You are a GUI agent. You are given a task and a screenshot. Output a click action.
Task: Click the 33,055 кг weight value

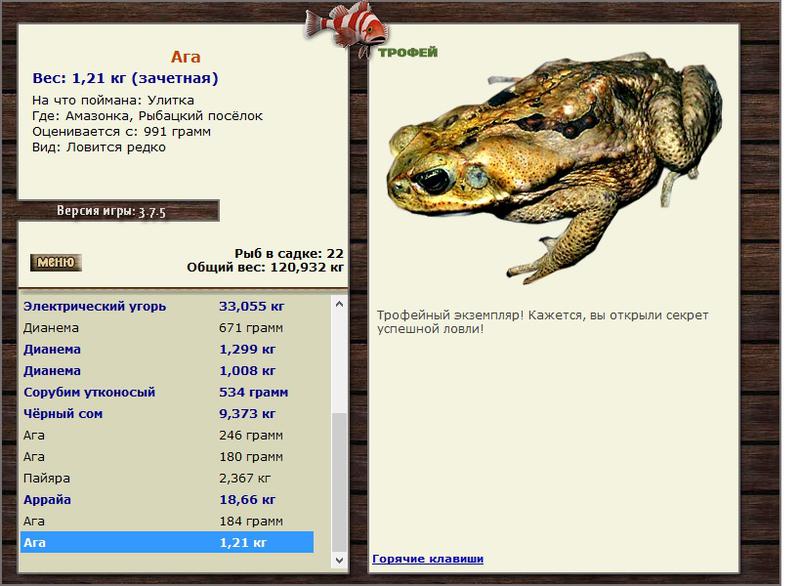tap(252, 307)
